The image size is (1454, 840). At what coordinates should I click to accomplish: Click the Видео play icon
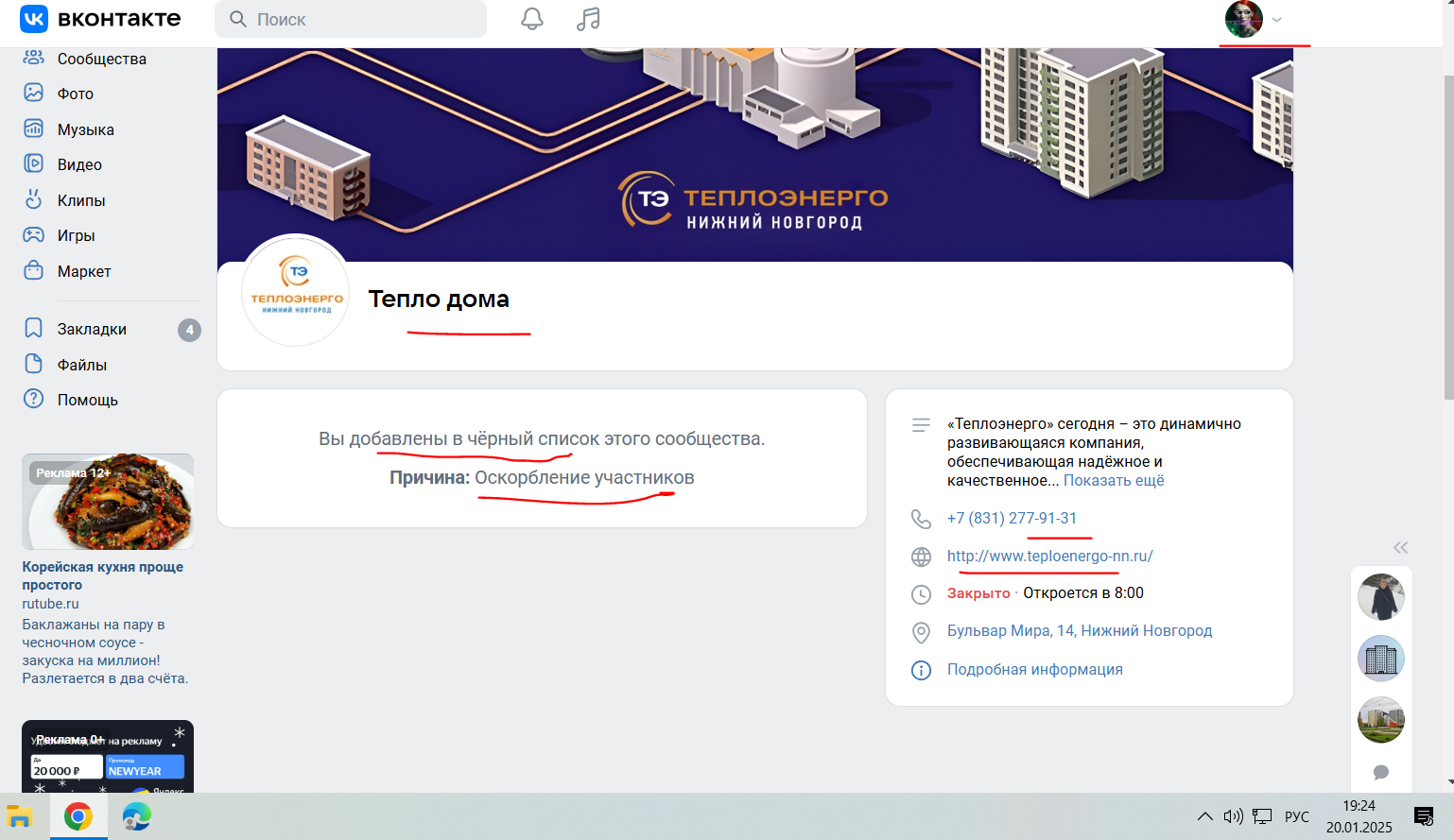click(33, 163)
